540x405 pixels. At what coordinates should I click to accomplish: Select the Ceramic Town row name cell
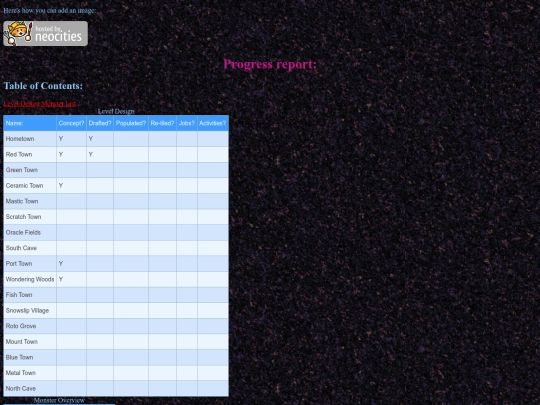click(30, 186)
